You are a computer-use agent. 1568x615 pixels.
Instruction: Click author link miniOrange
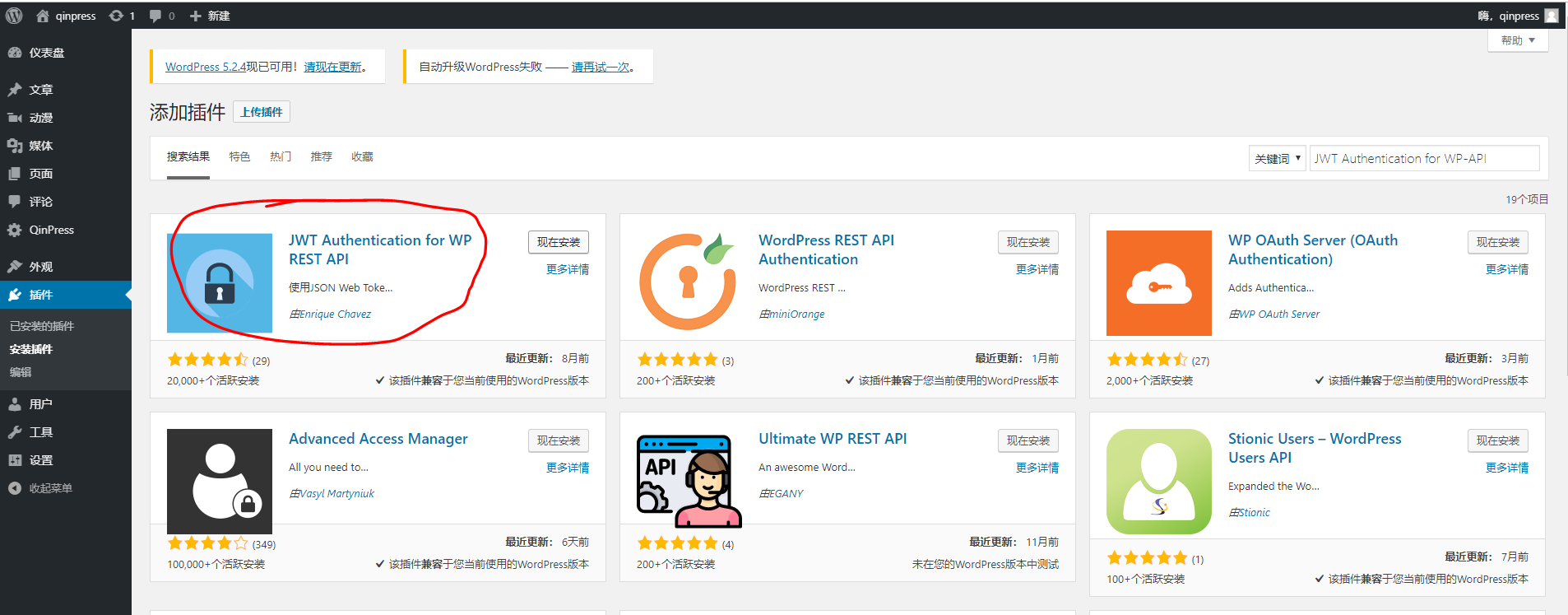coord(796,314)
